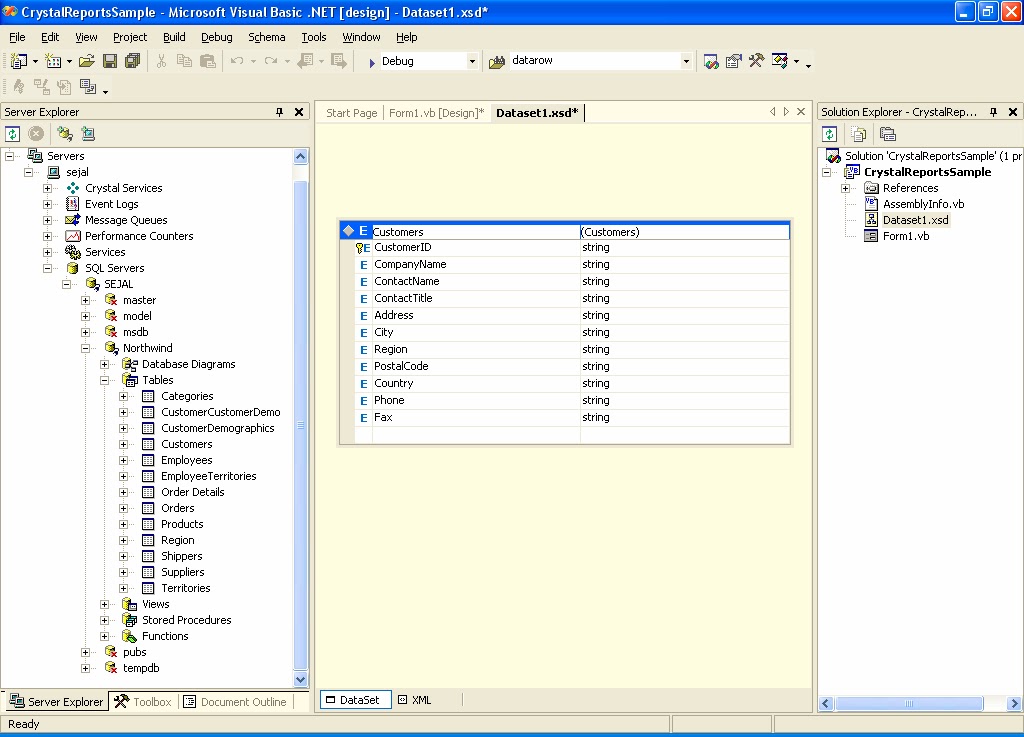Click the Copy icon on the main toolbar
Viewport: 1024px width, 737px height.
(184, 61)
